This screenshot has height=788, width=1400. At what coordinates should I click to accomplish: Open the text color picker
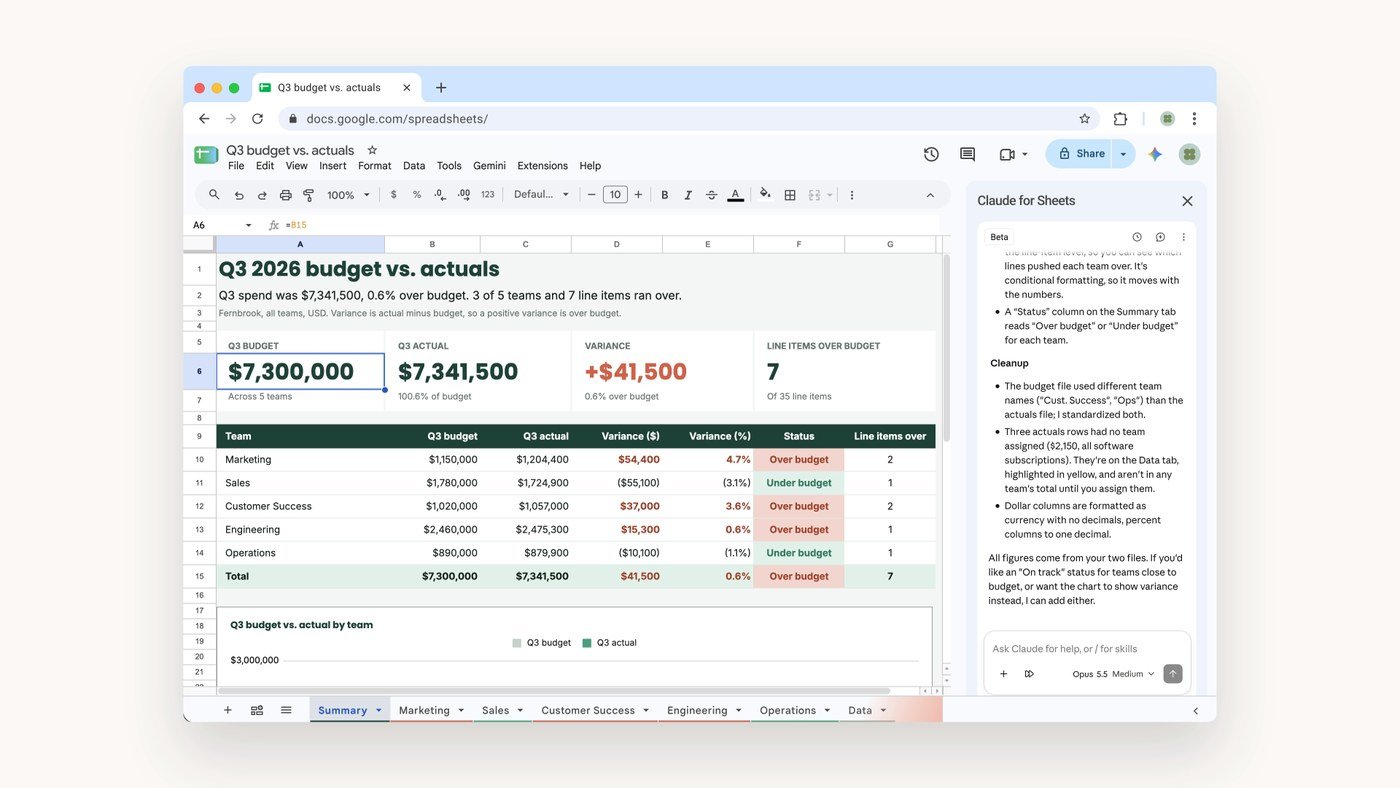(736, 195)
